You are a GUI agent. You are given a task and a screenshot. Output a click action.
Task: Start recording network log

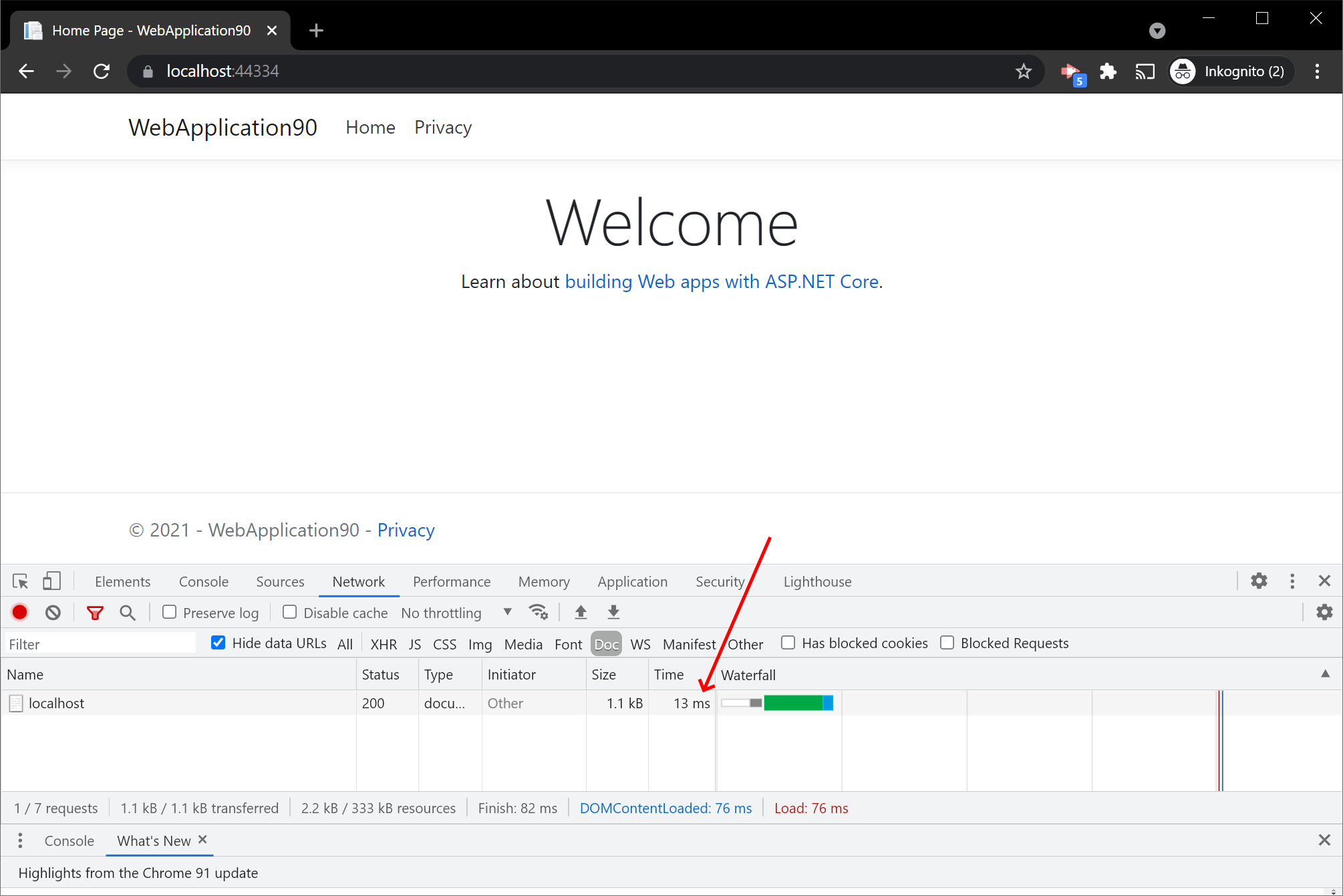click(19, 612)
